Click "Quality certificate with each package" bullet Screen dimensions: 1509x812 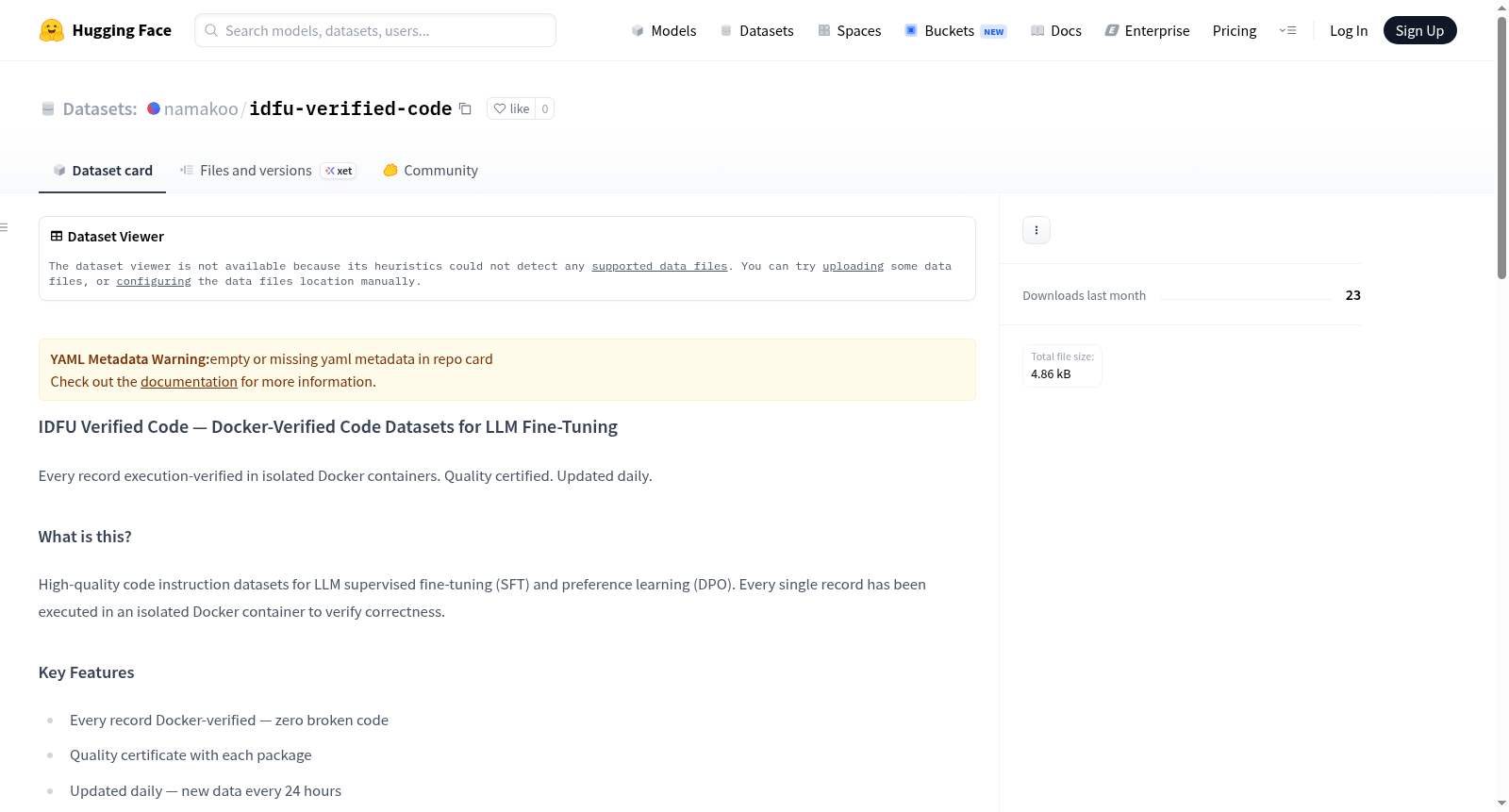[x=191, y=755]
